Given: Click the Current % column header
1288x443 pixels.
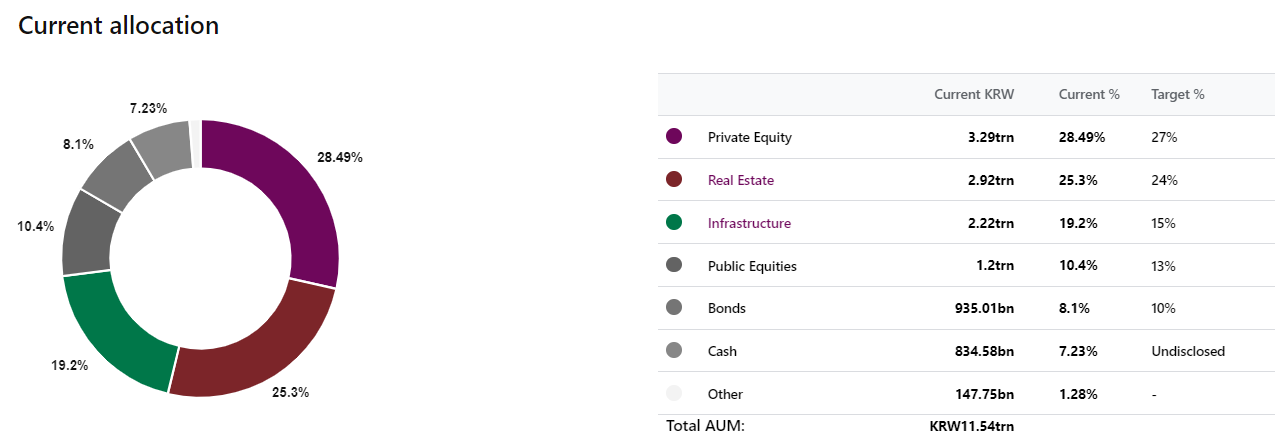Looking at the screenshot, I should (x=1089, y=94).
